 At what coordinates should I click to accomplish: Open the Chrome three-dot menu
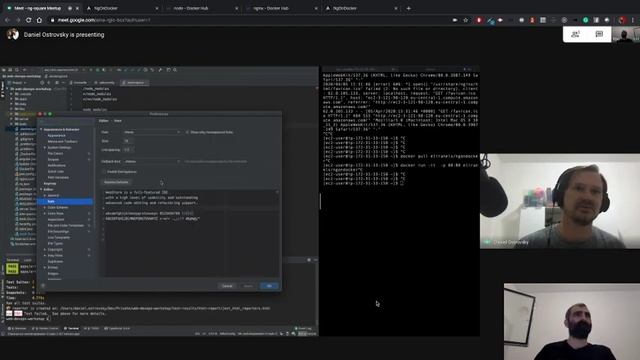[633, 20]
